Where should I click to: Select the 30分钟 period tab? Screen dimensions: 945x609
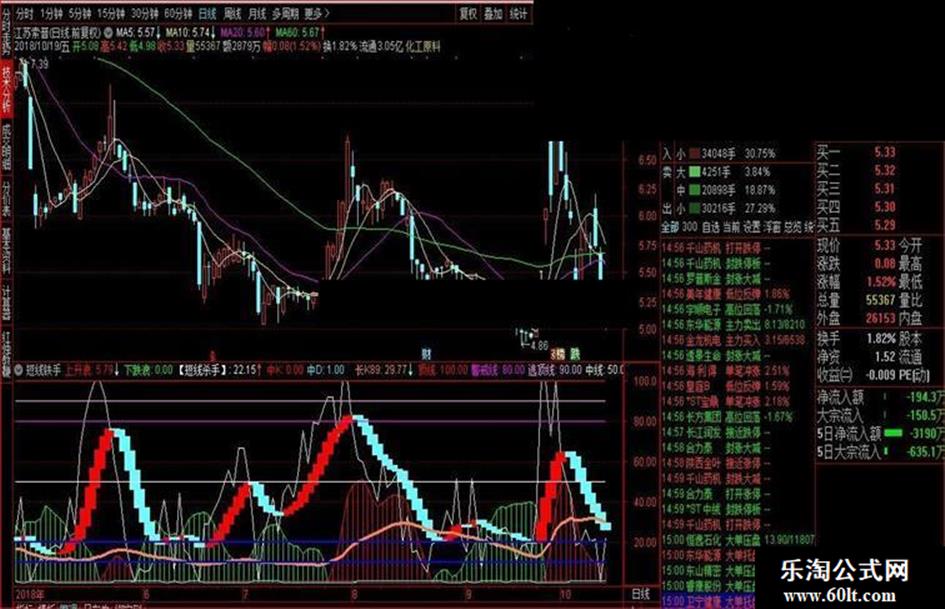pos(145,13)
